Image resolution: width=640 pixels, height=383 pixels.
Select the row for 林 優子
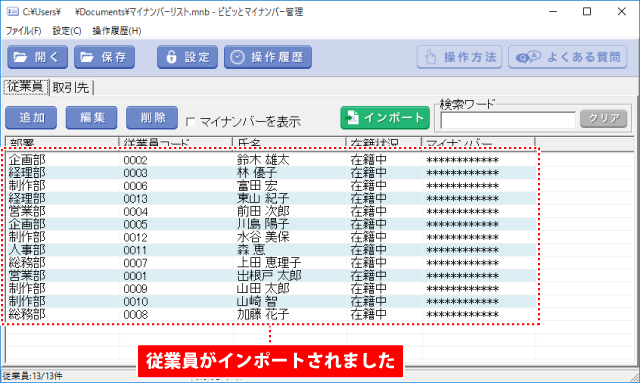[x=271, y=173]
